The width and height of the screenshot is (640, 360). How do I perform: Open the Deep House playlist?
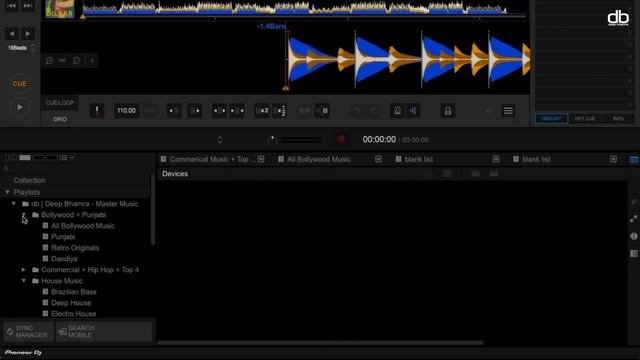[71, 303]
